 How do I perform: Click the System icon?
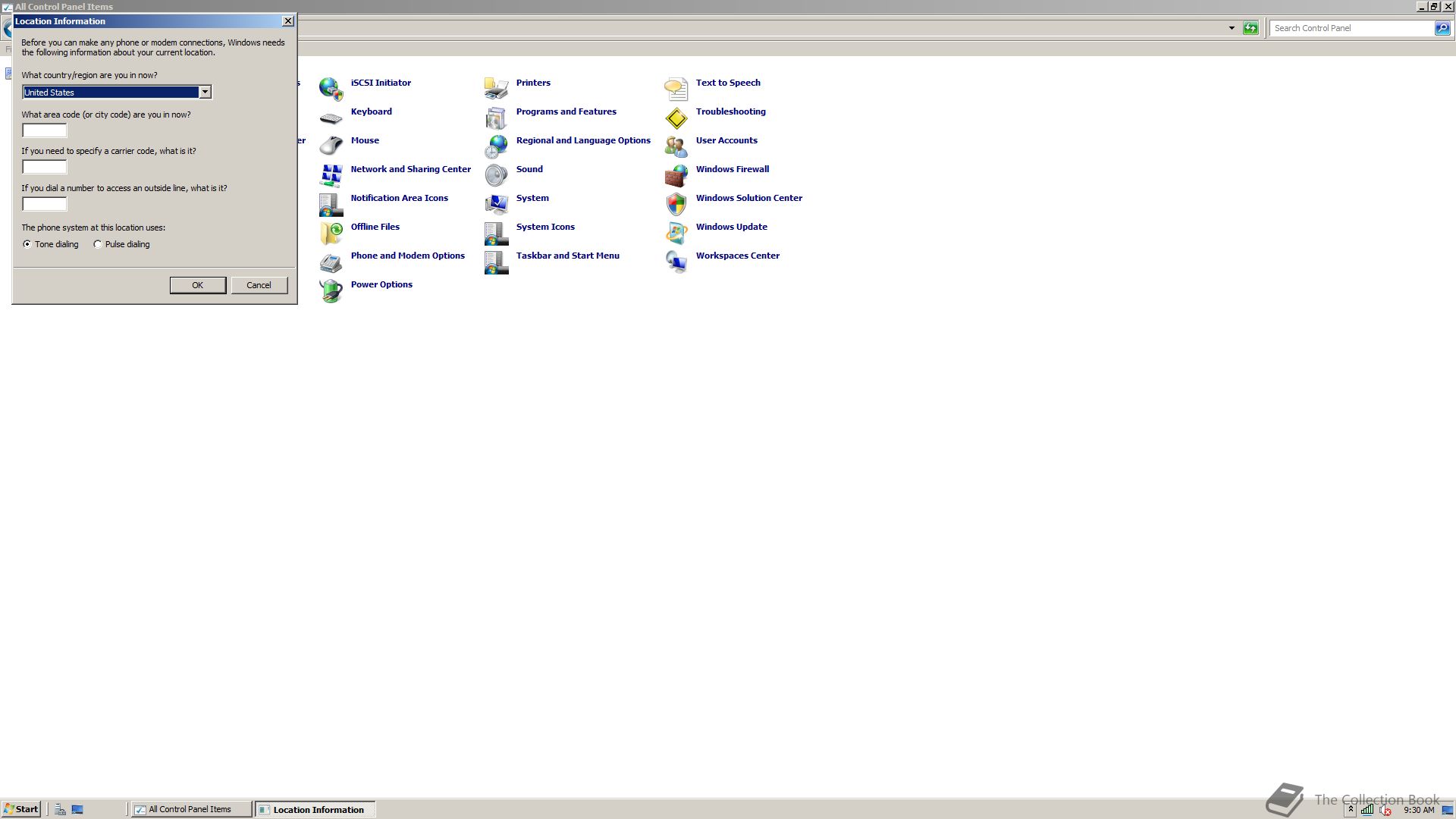point(496,204)
